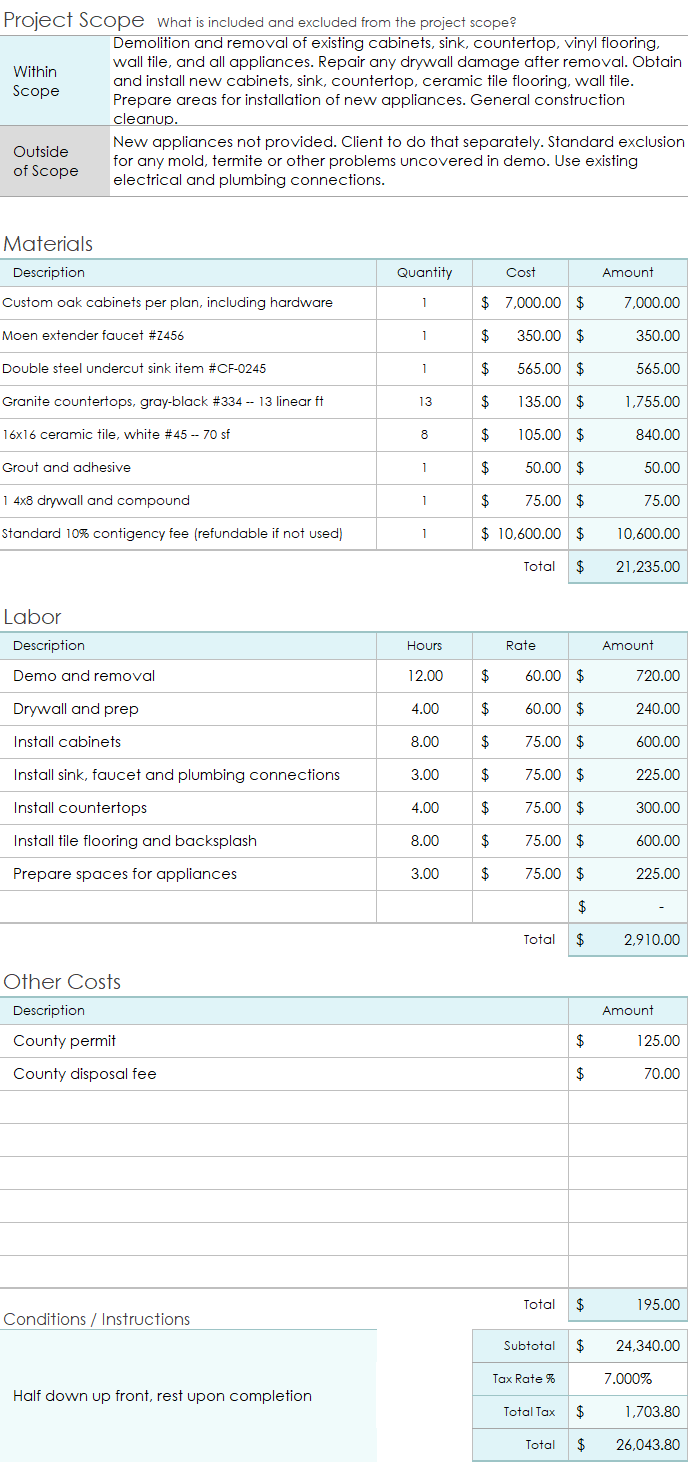Screen dimensions: 688x1471
Task: Click the Half down up front instructions box
Action: click(188, 1396)
